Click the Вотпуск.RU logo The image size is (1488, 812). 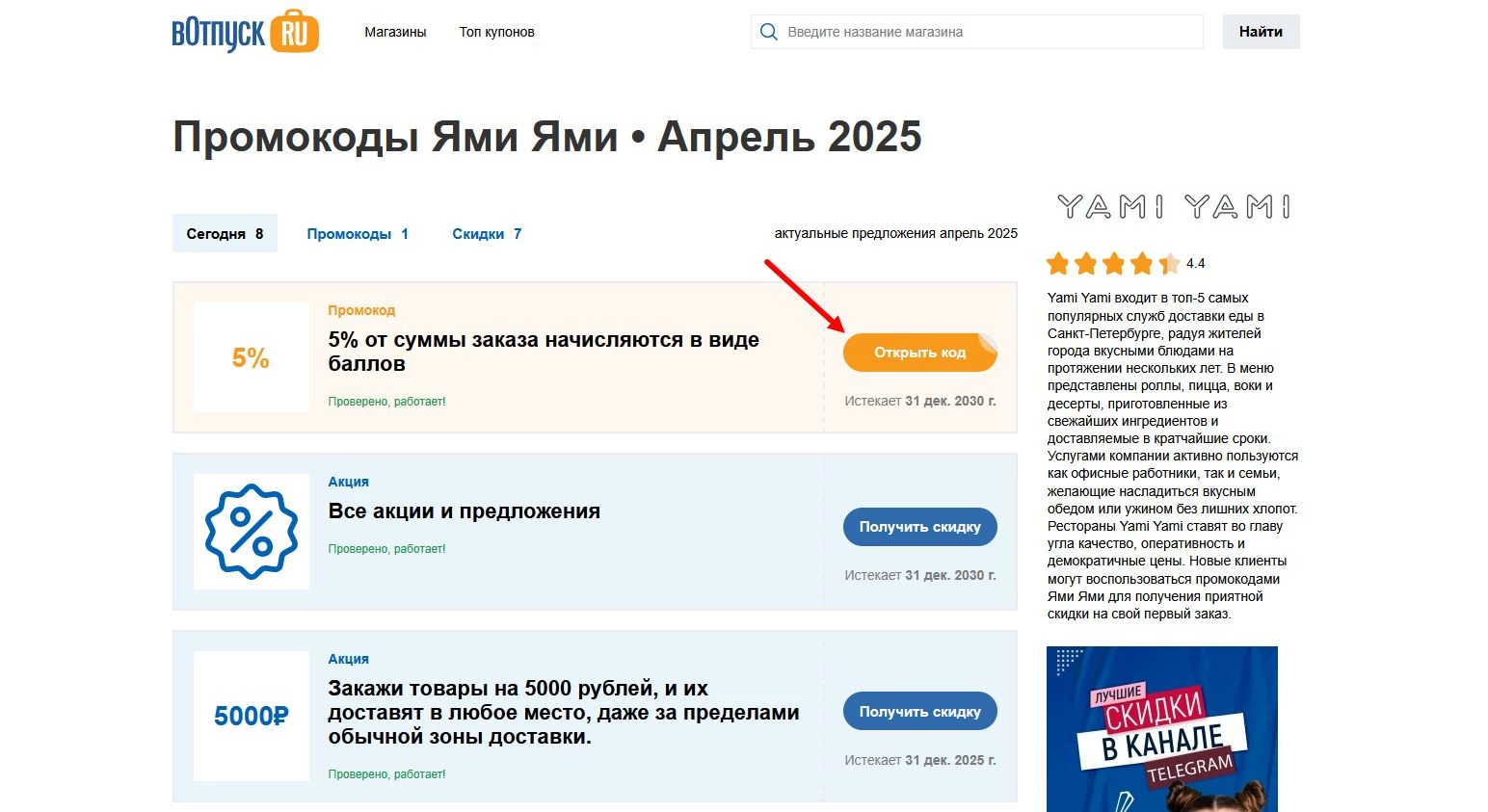(x=244, y=31)
